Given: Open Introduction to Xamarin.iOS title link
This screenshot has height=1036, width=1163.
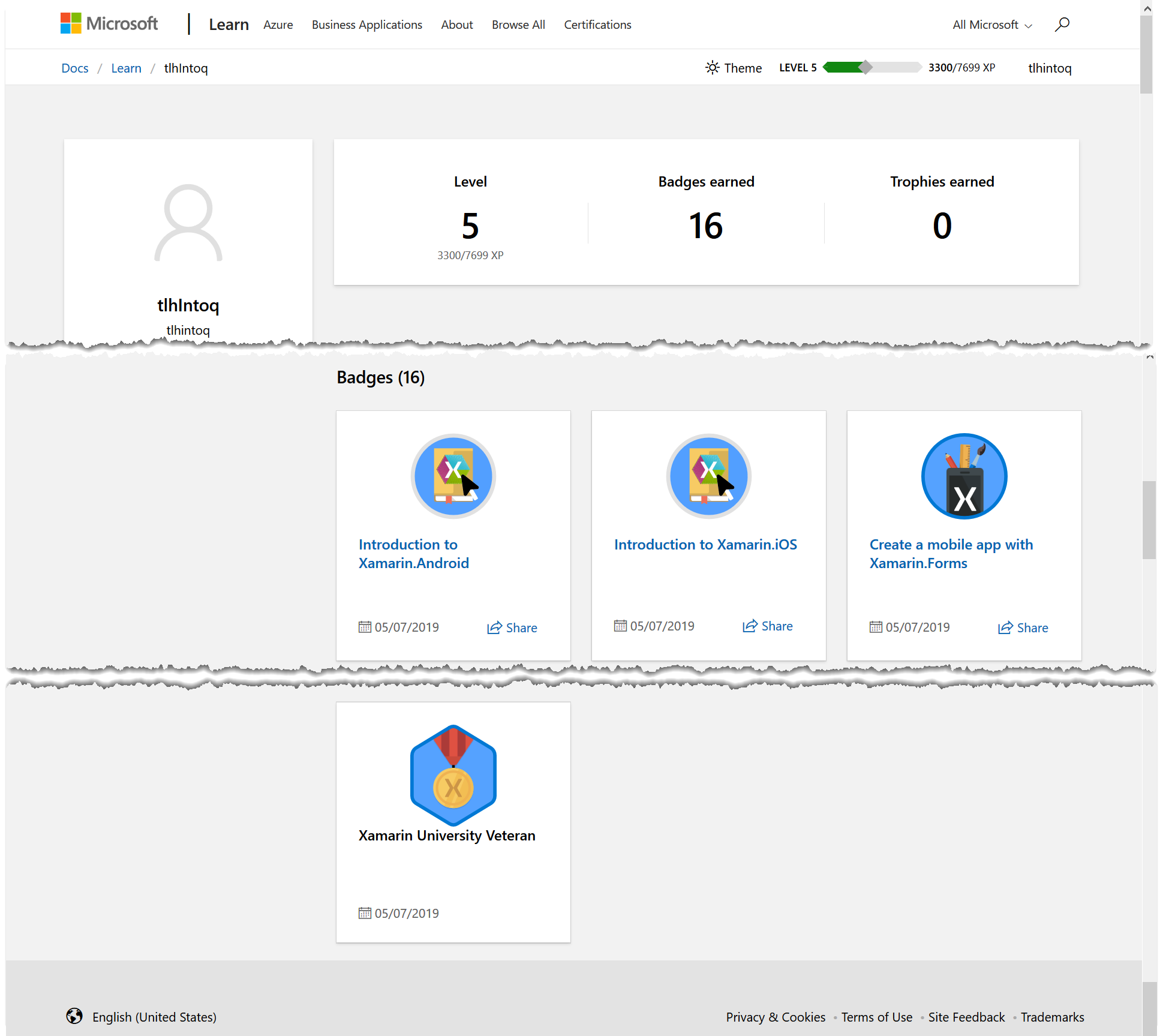Looking at the screenshot, I should pos(705,545).
